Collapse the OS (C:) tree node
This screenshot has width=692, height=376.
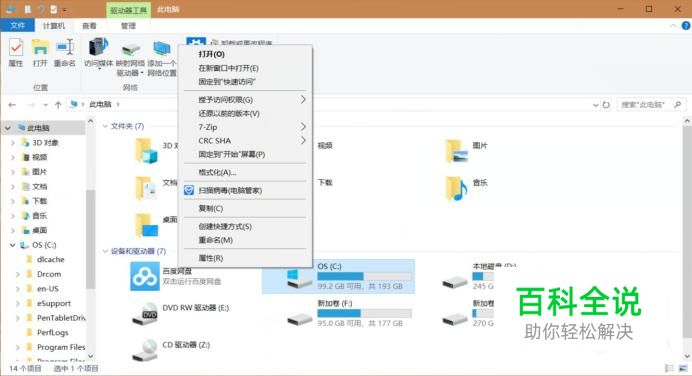[12, 245]
